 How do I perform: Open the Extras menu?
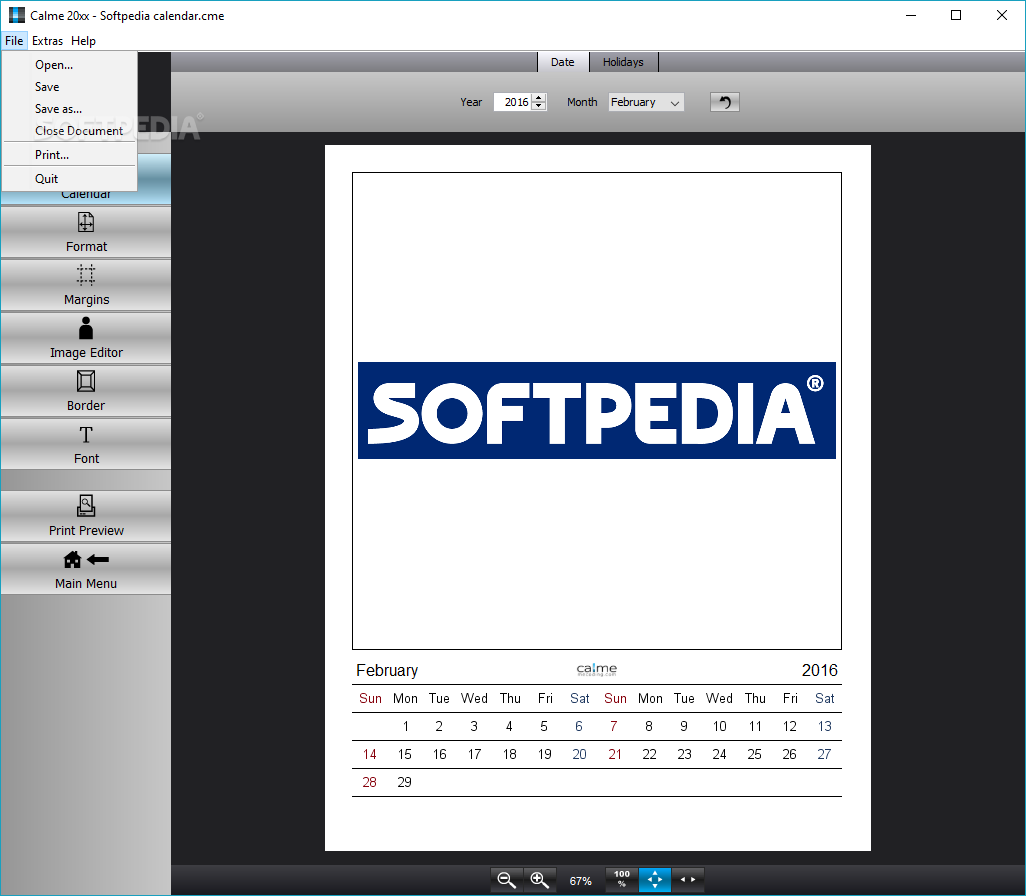(48, 41)
